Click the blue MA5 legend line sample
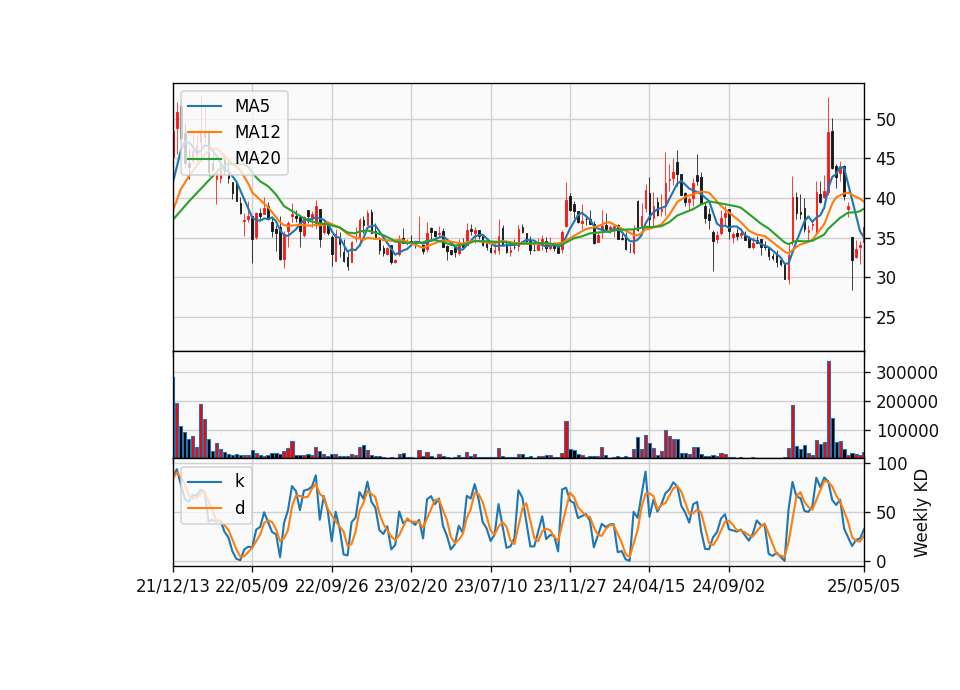This screenshot has height=690, width=960. 204,107
